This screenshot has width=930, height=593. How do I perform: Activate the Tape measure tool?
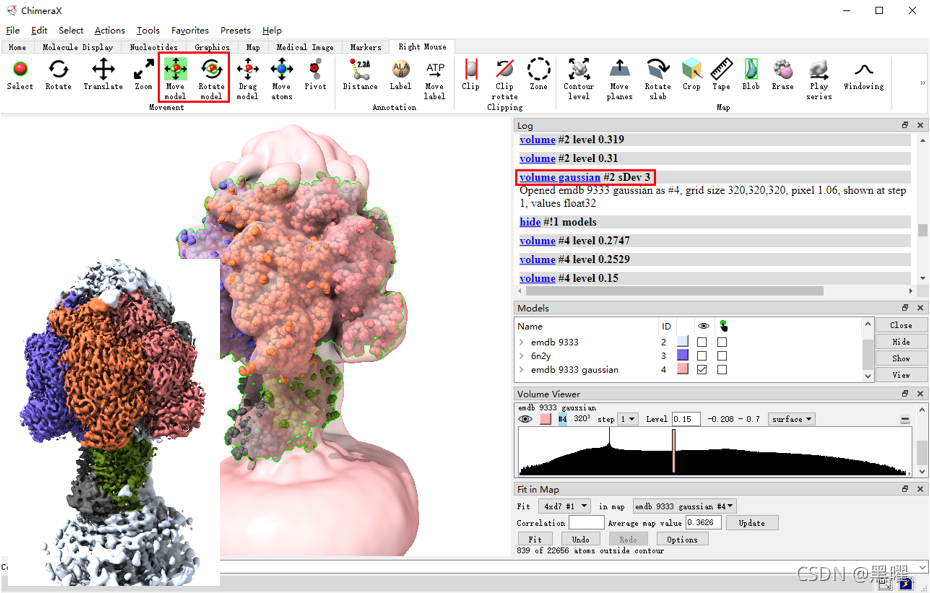coord(721,75)
